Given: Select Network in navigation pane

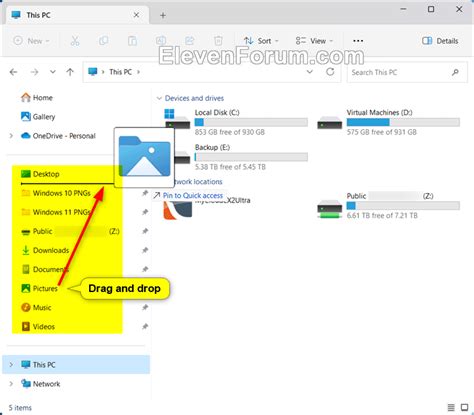Looking at the screenshot, I should coord(40,384).
